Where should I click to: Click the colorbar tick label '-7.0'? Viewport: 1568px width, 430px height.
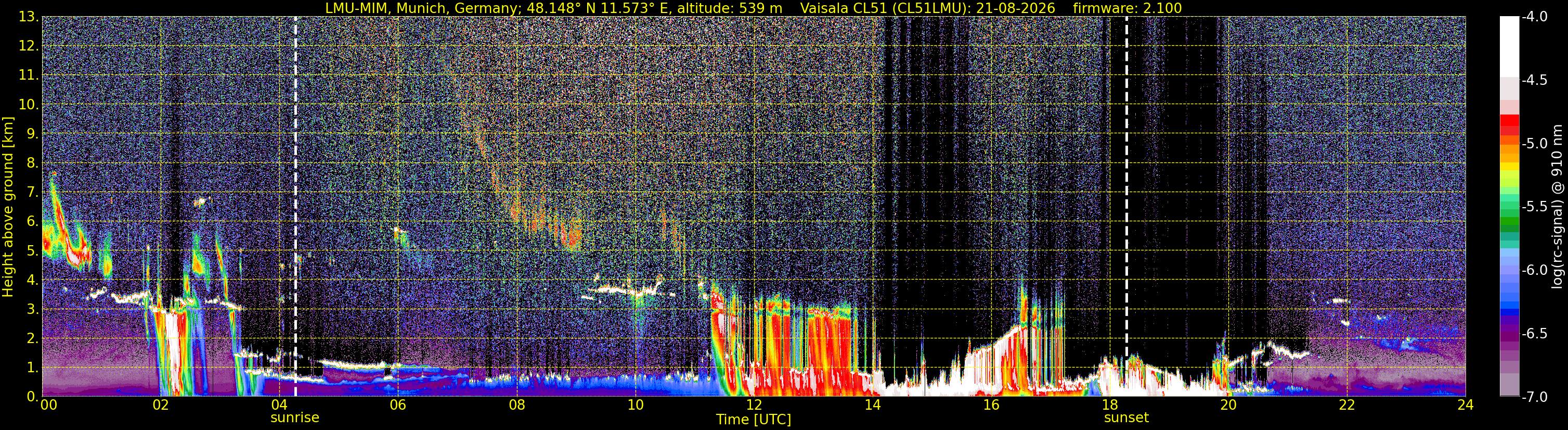(1534, 397)
